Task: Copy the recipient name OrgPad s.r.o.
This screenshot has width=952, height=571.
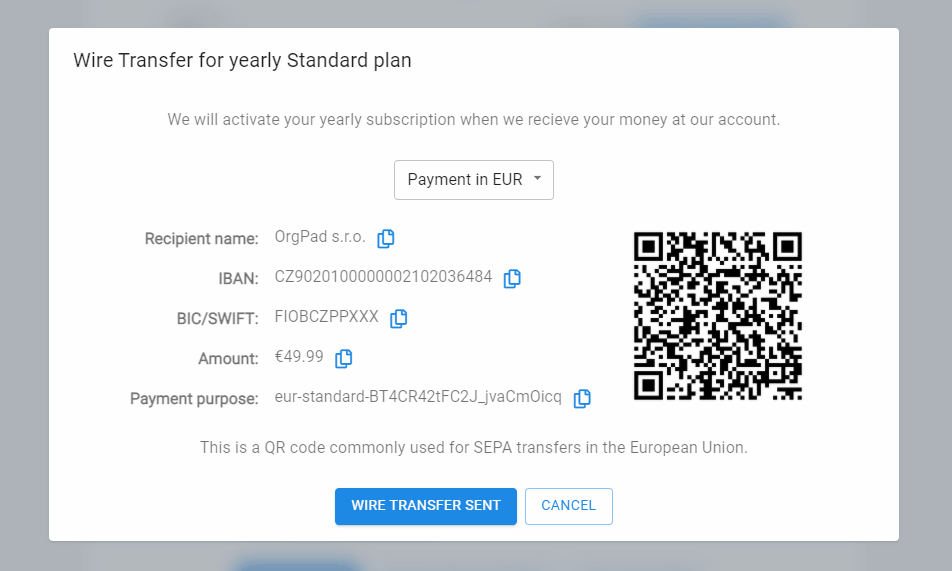Action: [386, 238]
